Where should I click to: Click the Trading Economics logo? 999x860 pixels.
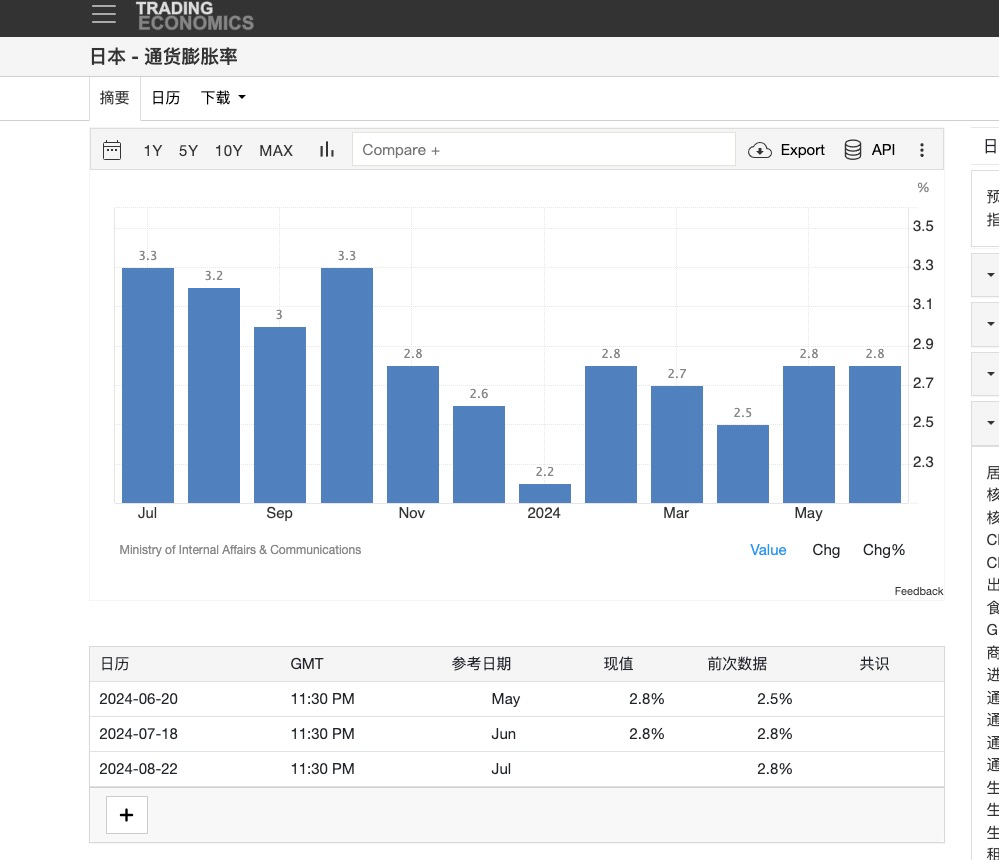click(x=194, y=15)
